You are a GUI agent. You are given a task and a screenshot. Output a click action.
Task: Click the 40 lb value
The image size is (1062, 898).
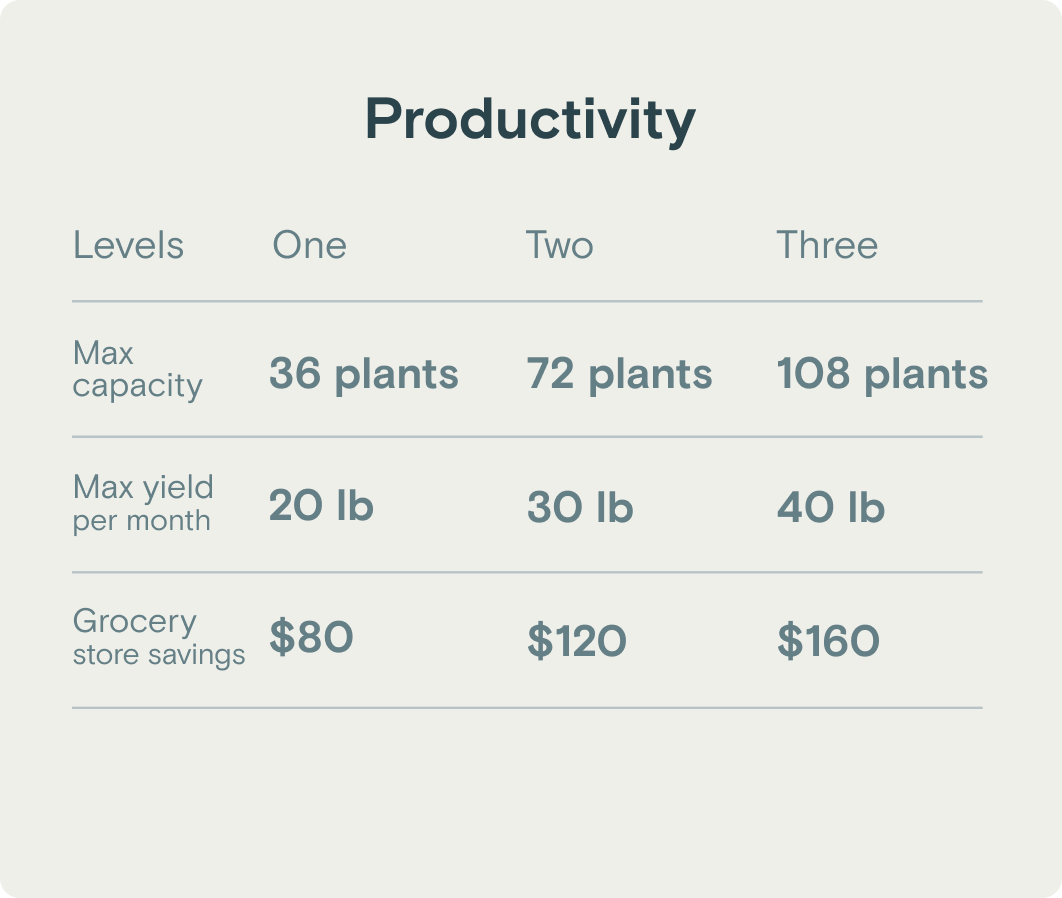[830, 507]
